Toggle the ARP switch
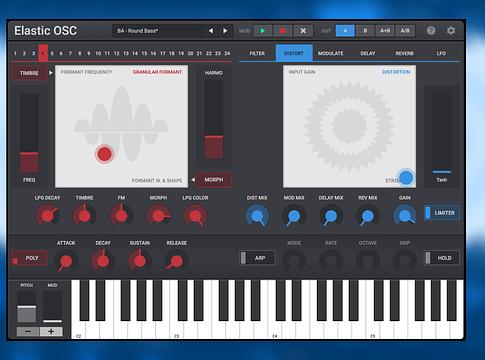Viewport: 485px width, 360px height. tap(257, 258)
